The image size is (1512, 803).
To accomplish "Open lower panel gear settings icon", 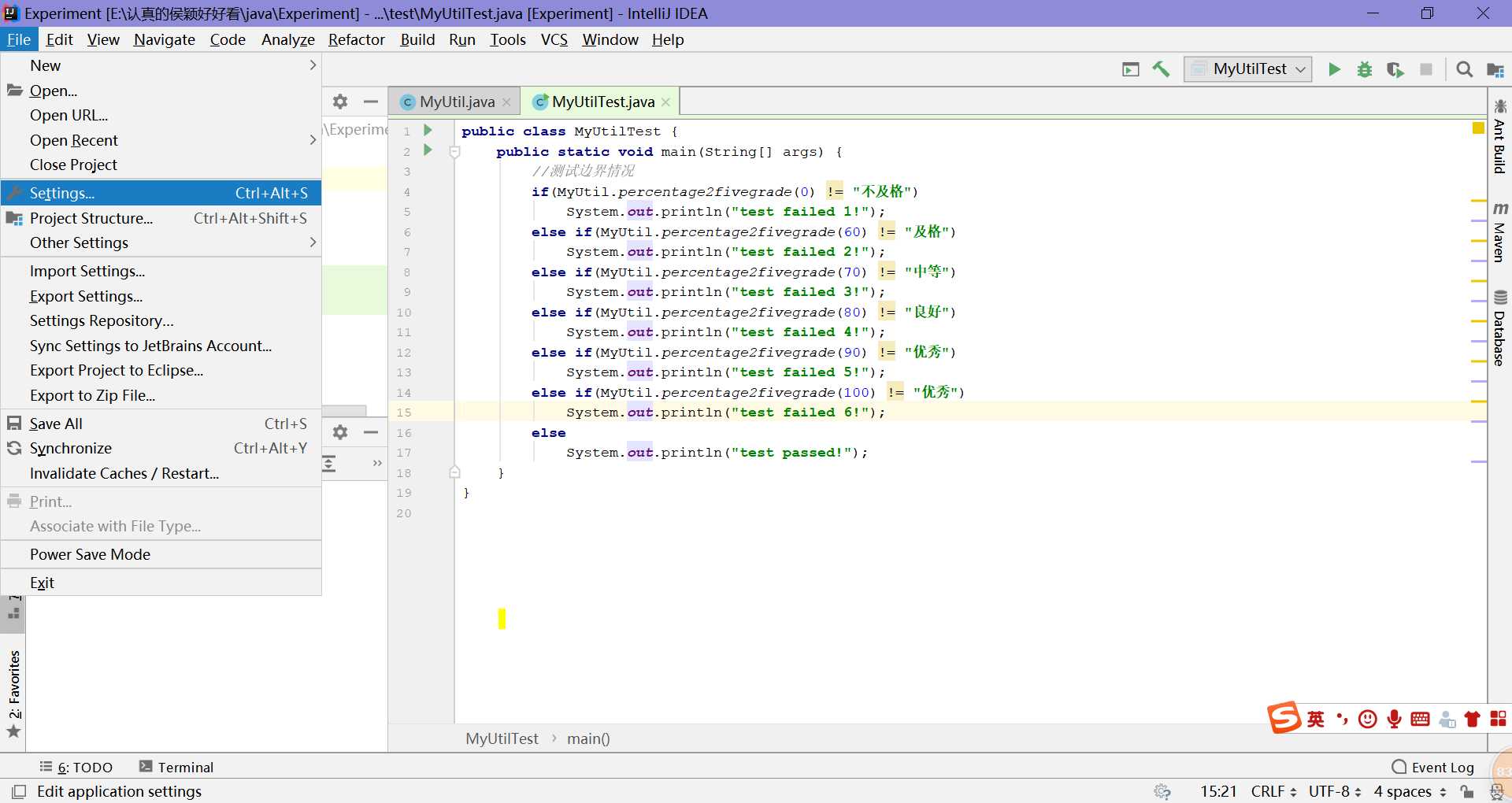I will 340,432.
